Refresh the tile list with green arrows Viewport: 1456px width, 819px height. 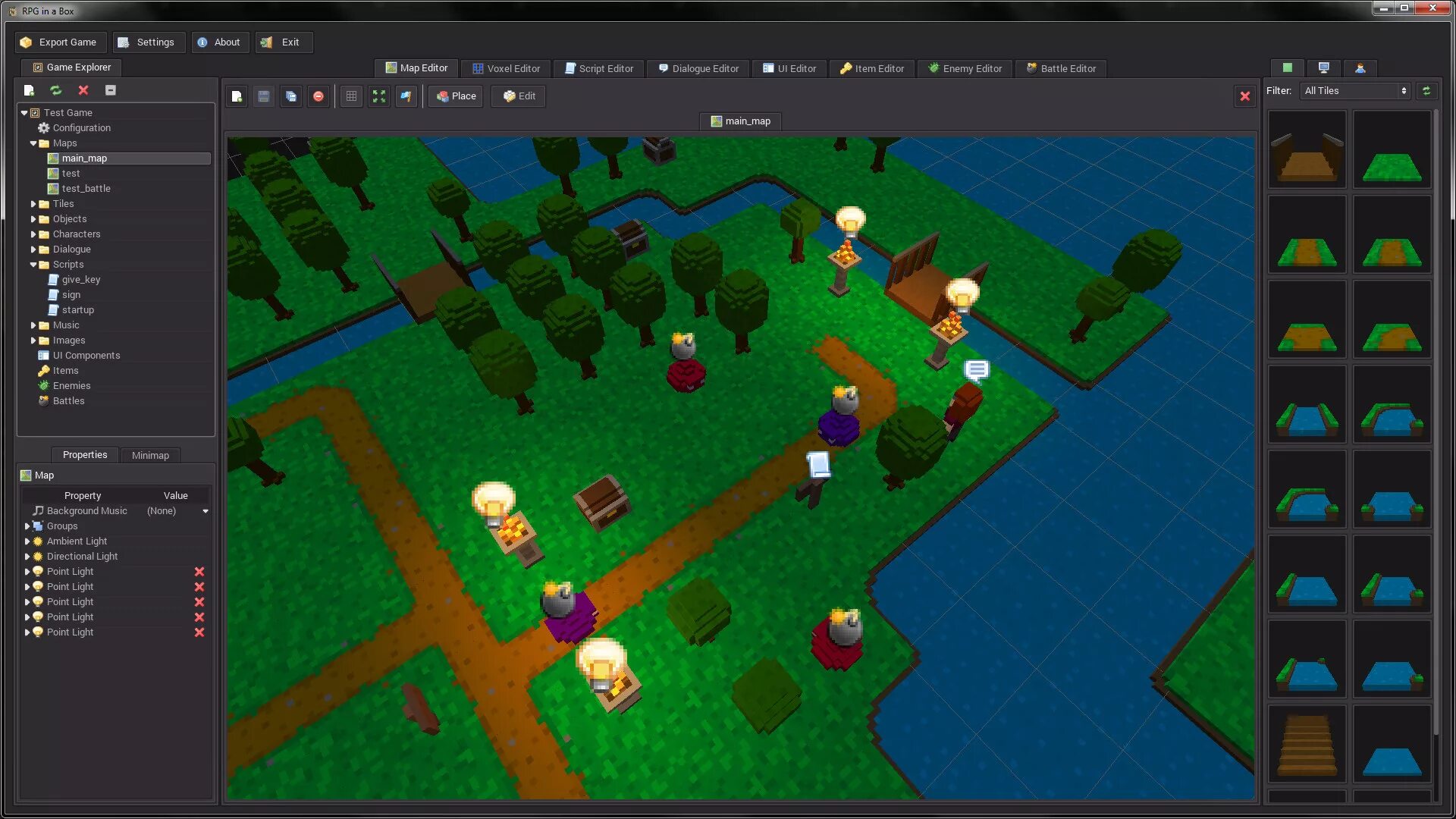tap(1426, 91)
